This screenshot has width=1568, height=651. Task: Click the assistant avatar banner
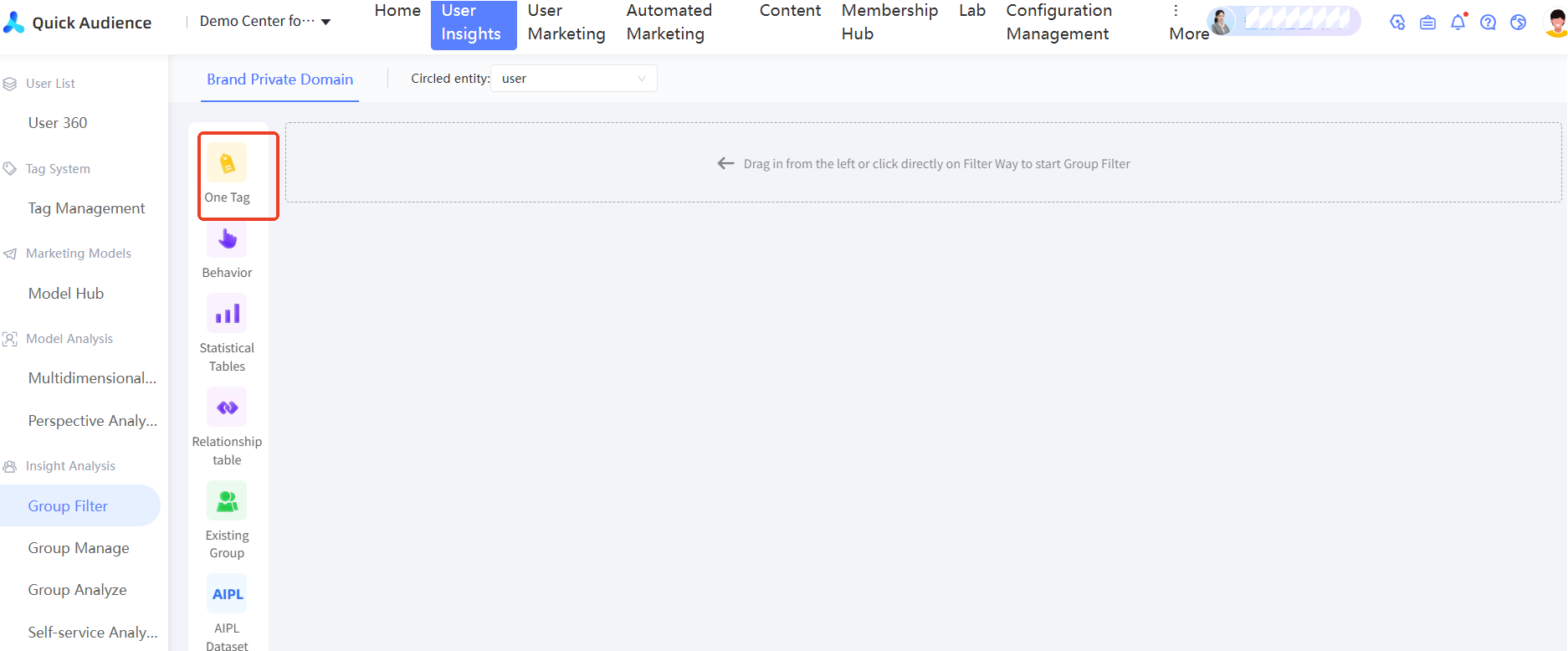pos(1284,21)
